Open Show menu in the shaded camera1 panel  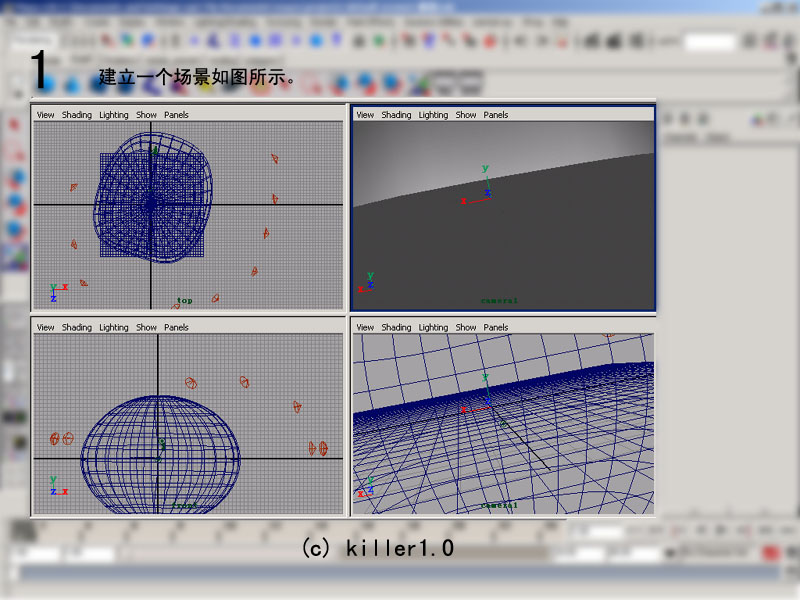pyautogui.click(x=466, y=115)
